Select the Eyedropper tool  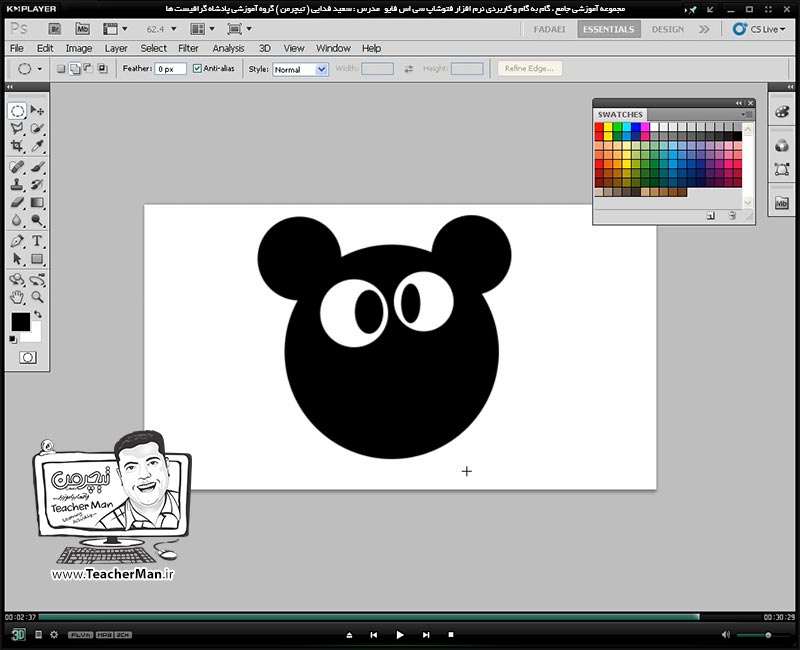click(37, 146)
